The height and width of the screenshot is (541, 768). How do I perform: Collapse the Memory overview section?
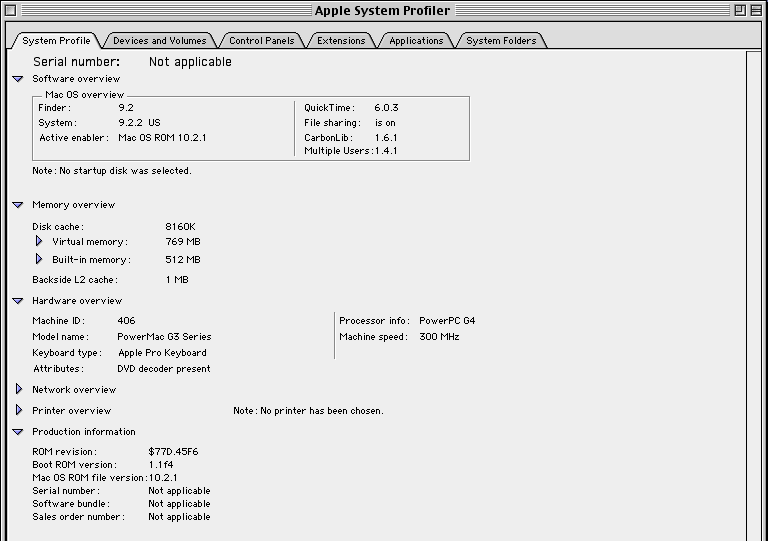(x=18, y=205)
